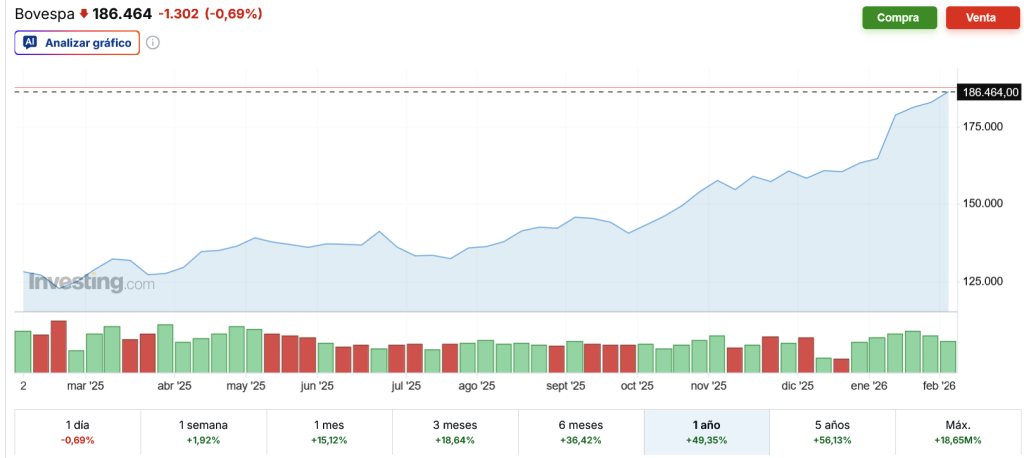The width and height of the screenshot is (1024, 458).
Task: Open Analizar gráfico
Action: coord(77,43)
